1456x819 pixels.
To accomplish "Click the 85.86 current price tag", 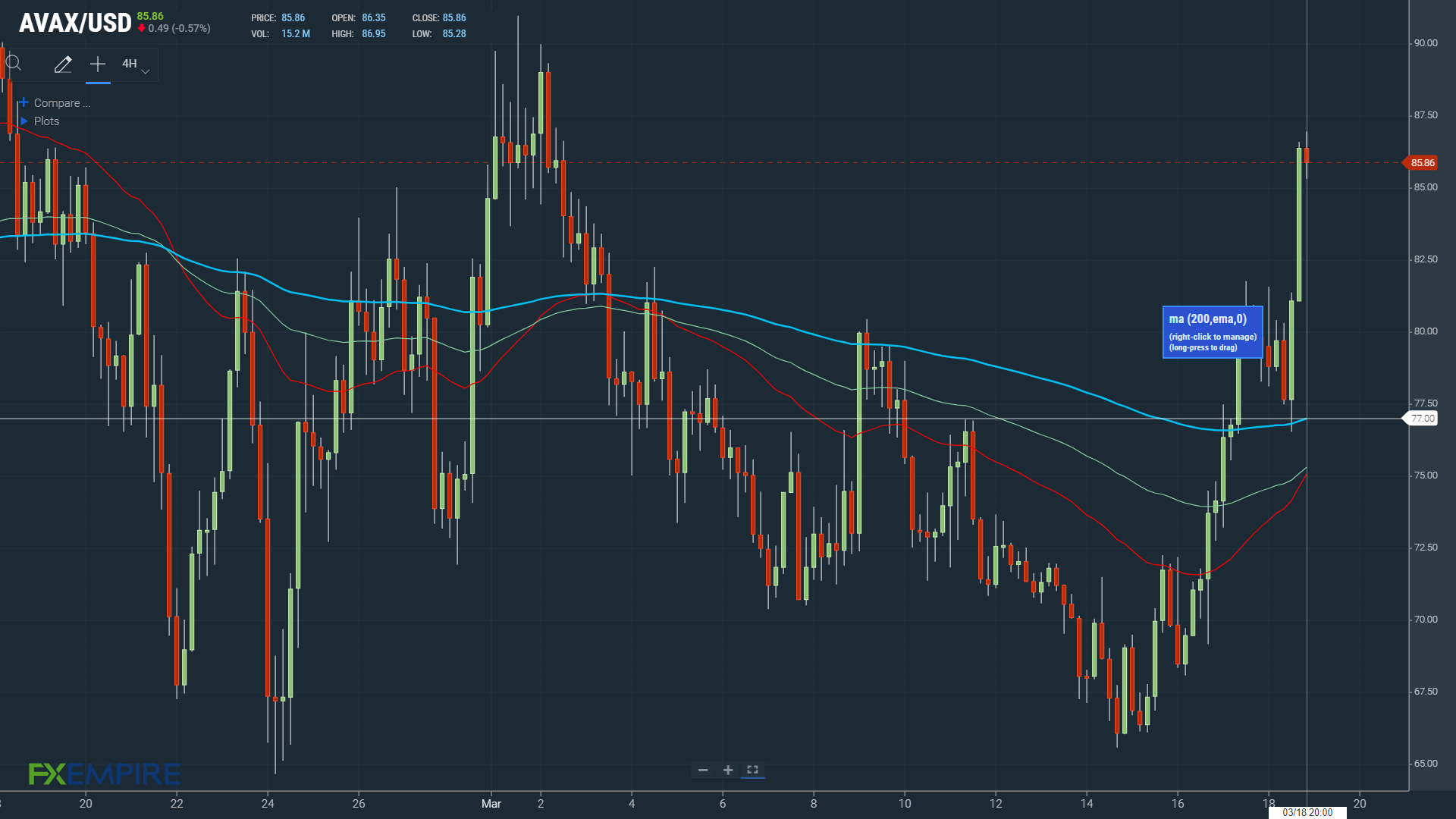I will (1420, 163).
